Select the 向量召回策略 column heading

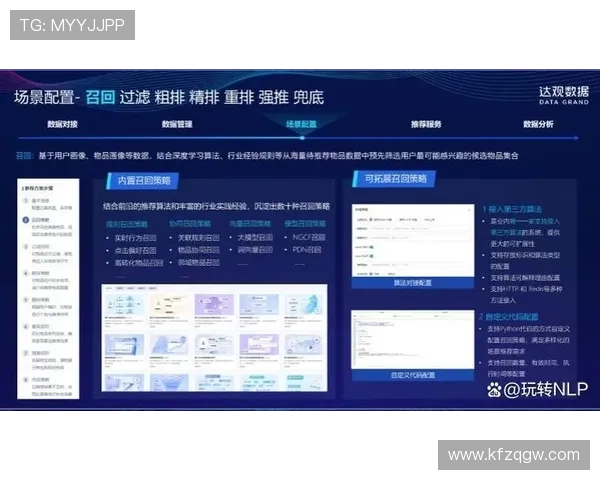(x=250, y=224)
